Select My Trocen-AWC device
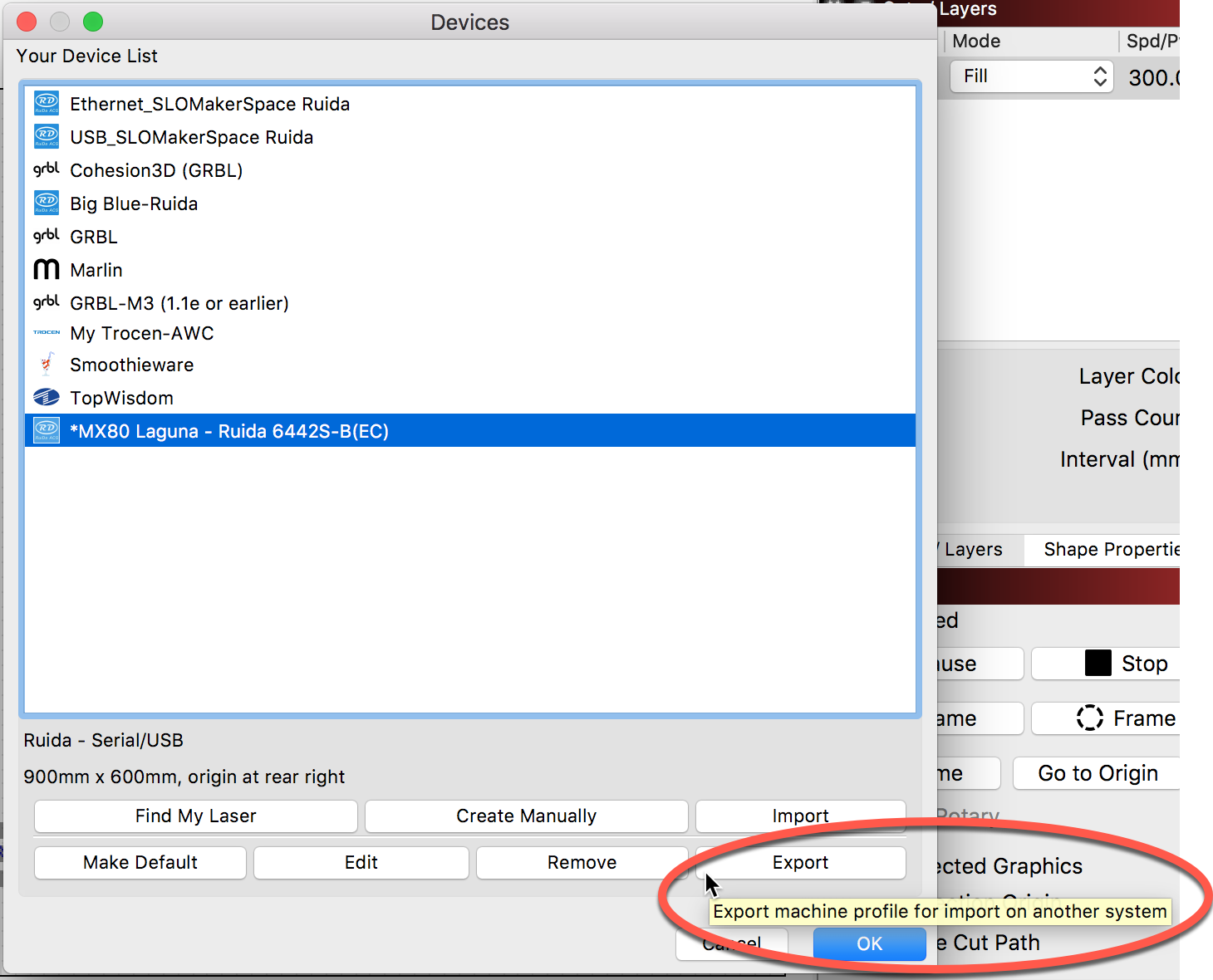 point(470,333)
